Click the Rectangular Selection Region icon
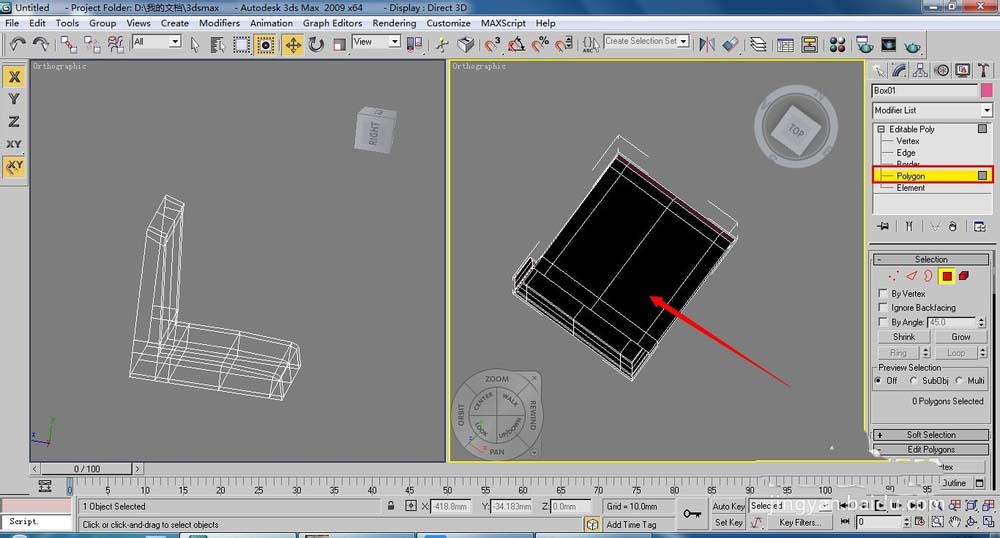 241,44
